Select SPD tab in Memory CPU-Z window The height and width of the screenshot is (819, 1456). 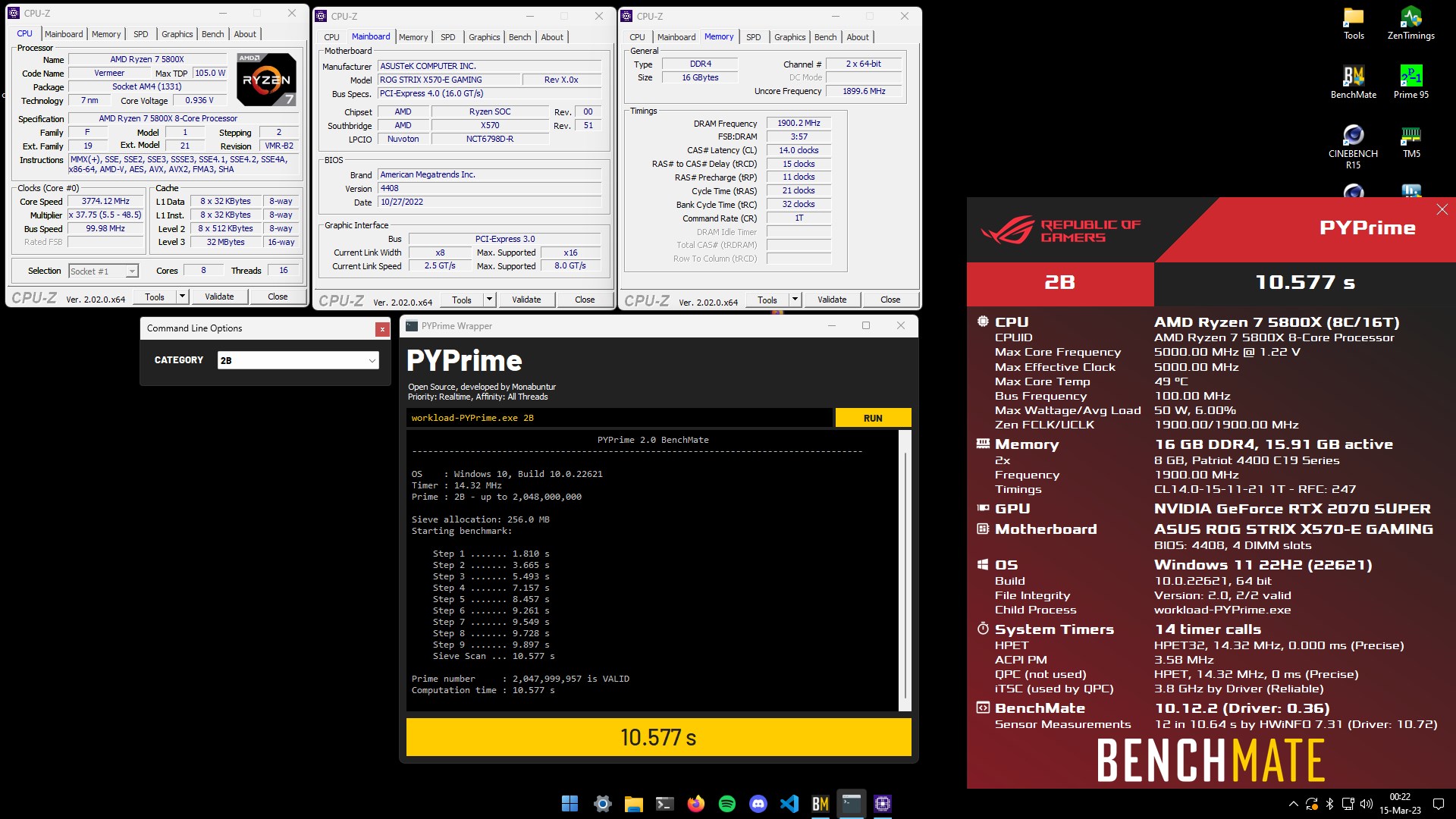click(754, 37)
